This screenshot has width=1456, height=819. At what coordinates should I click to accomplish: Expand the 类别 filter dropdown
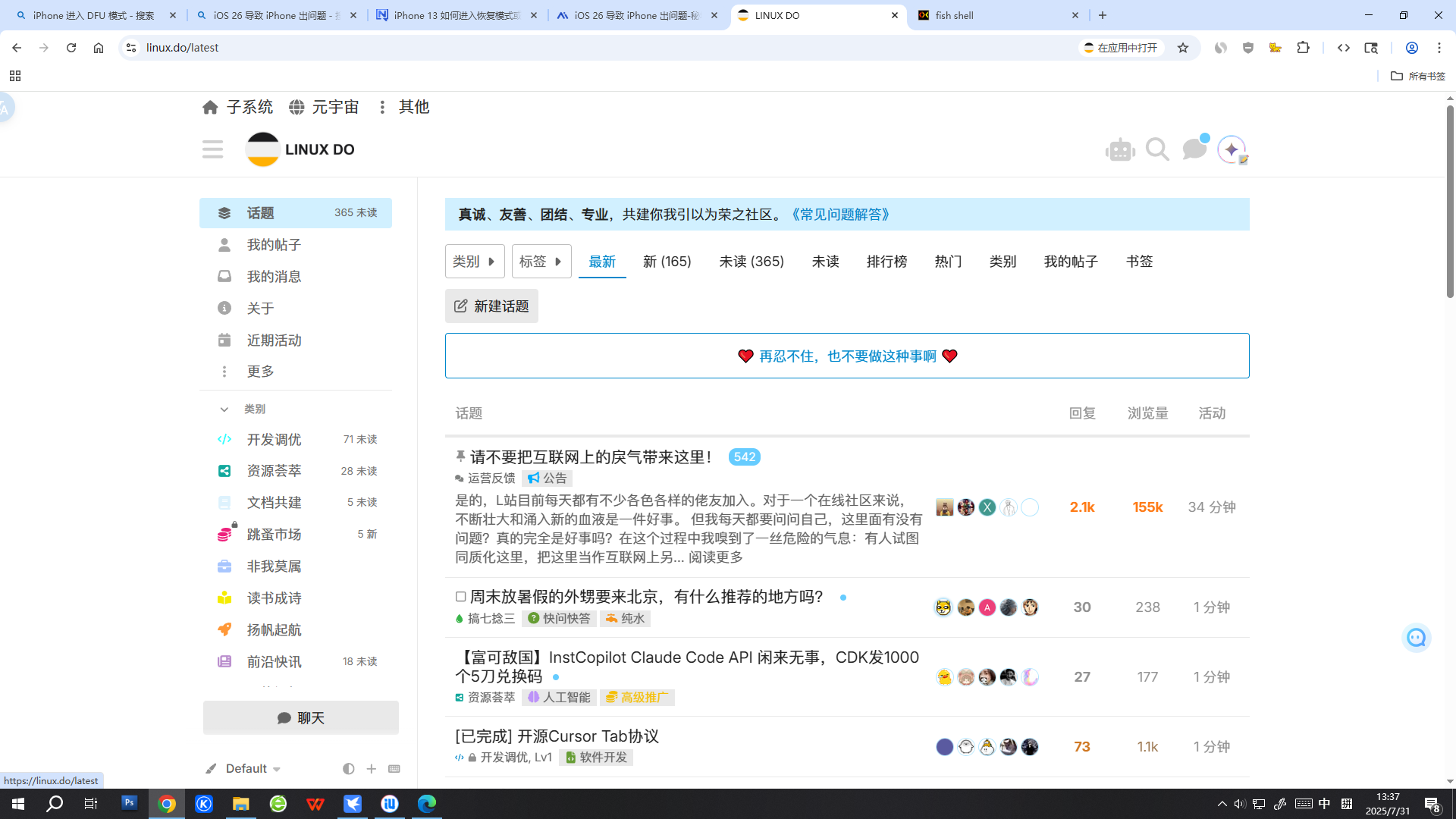coord(475,262)
